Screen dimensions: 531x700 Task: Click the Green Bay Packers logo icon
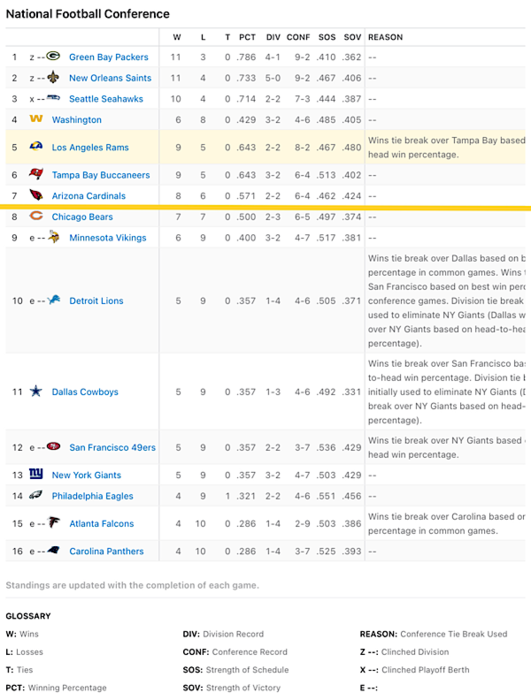pyautogui.click(x=53, y=56)
